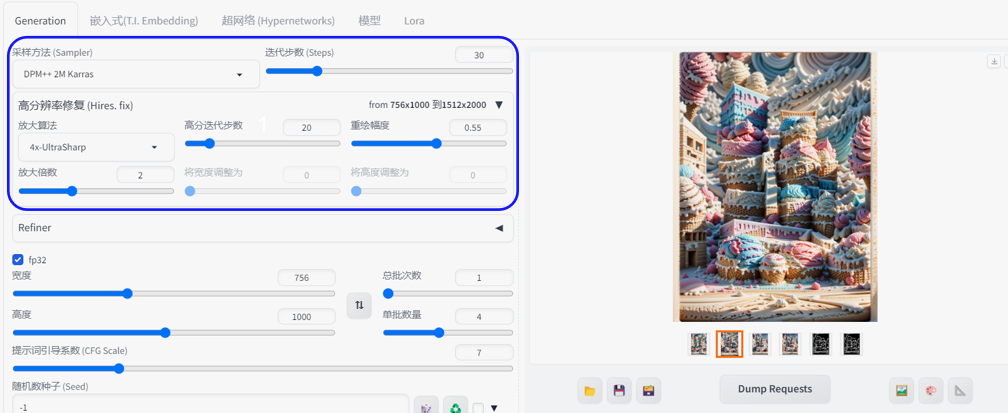Tick the extra seed checkbox beside recycle icon
This screenshot has width=1008, height=413.
[x=478, y=407]
